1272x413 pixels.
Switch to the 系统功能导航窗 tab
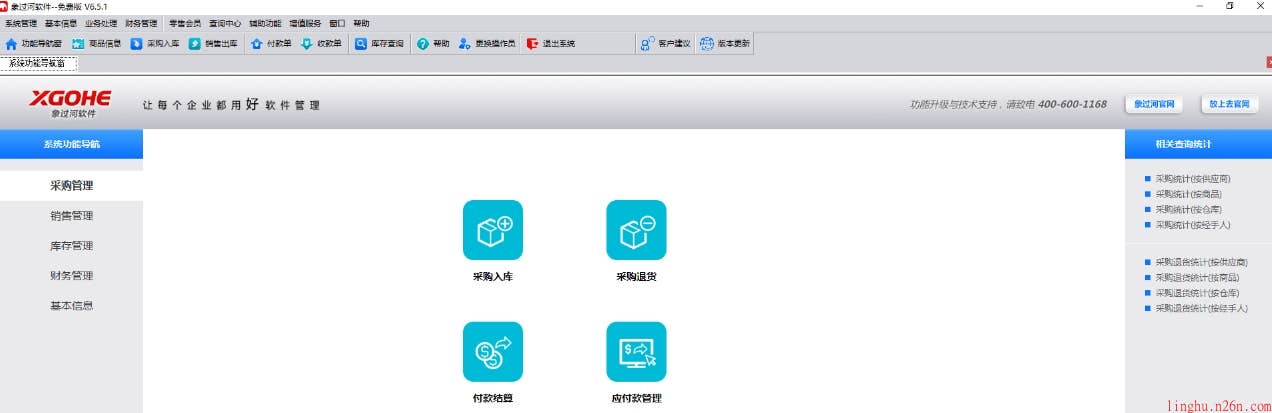coord(38,63)
